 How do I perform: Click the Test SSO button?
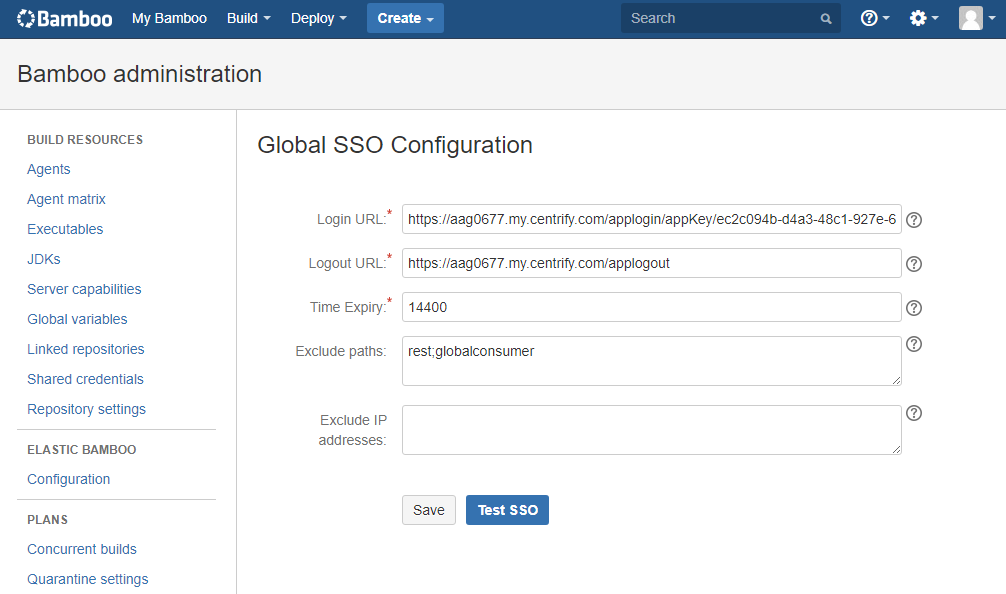pos(507,510)
